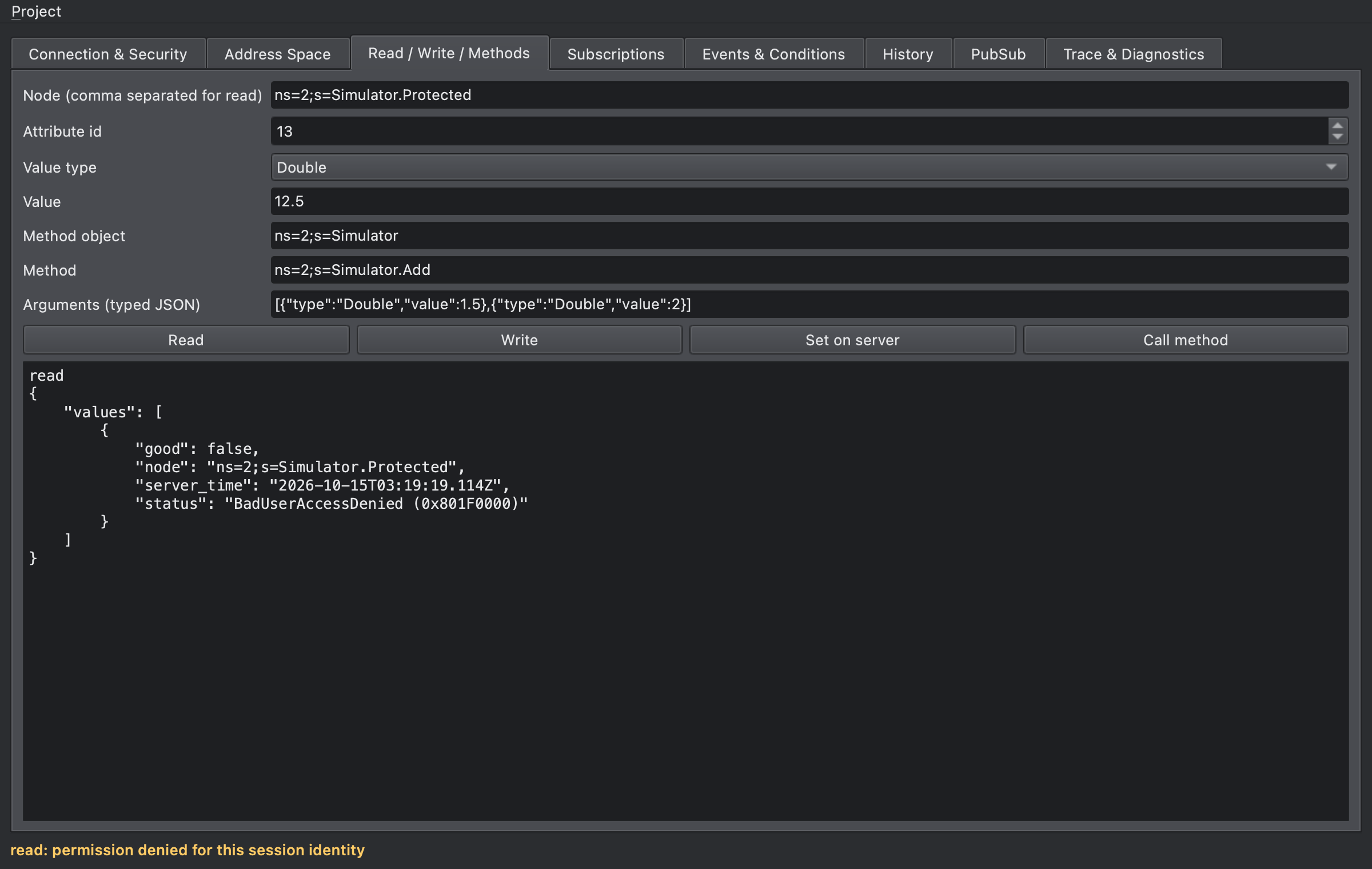Screen dimensions: 1372x869
Task: Click the Method field with Simulator.Add
Action: click(x=809, y=270)
